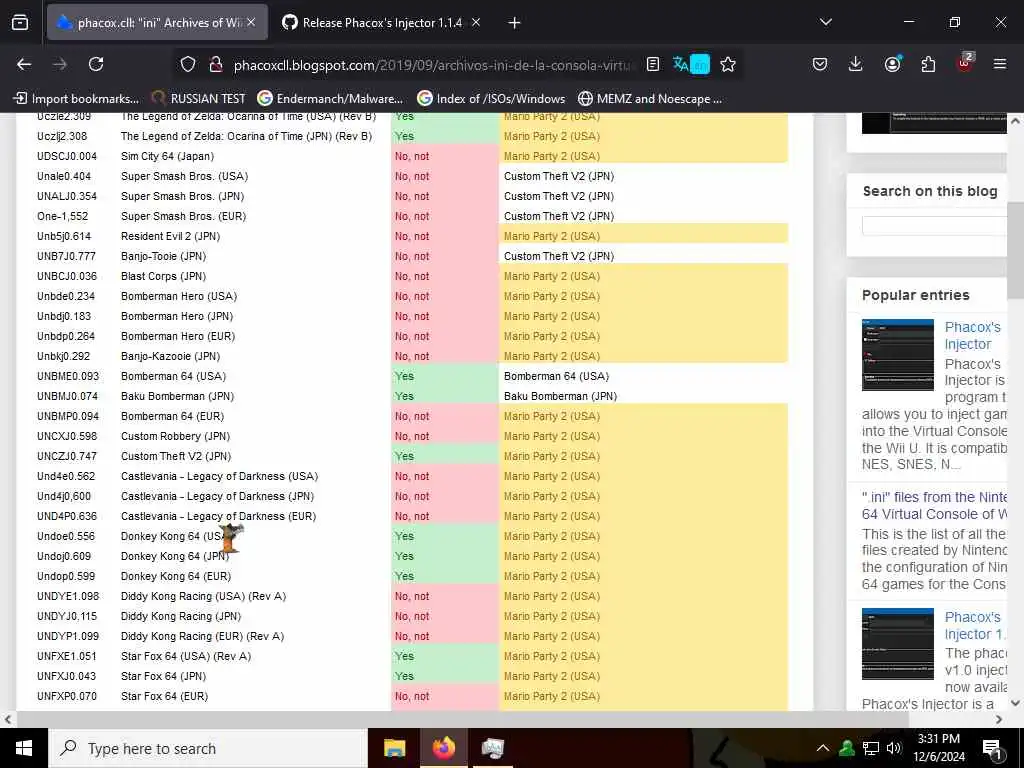
Task: Select UNFXE1.051 file name cell
Action: click(67, 656)
